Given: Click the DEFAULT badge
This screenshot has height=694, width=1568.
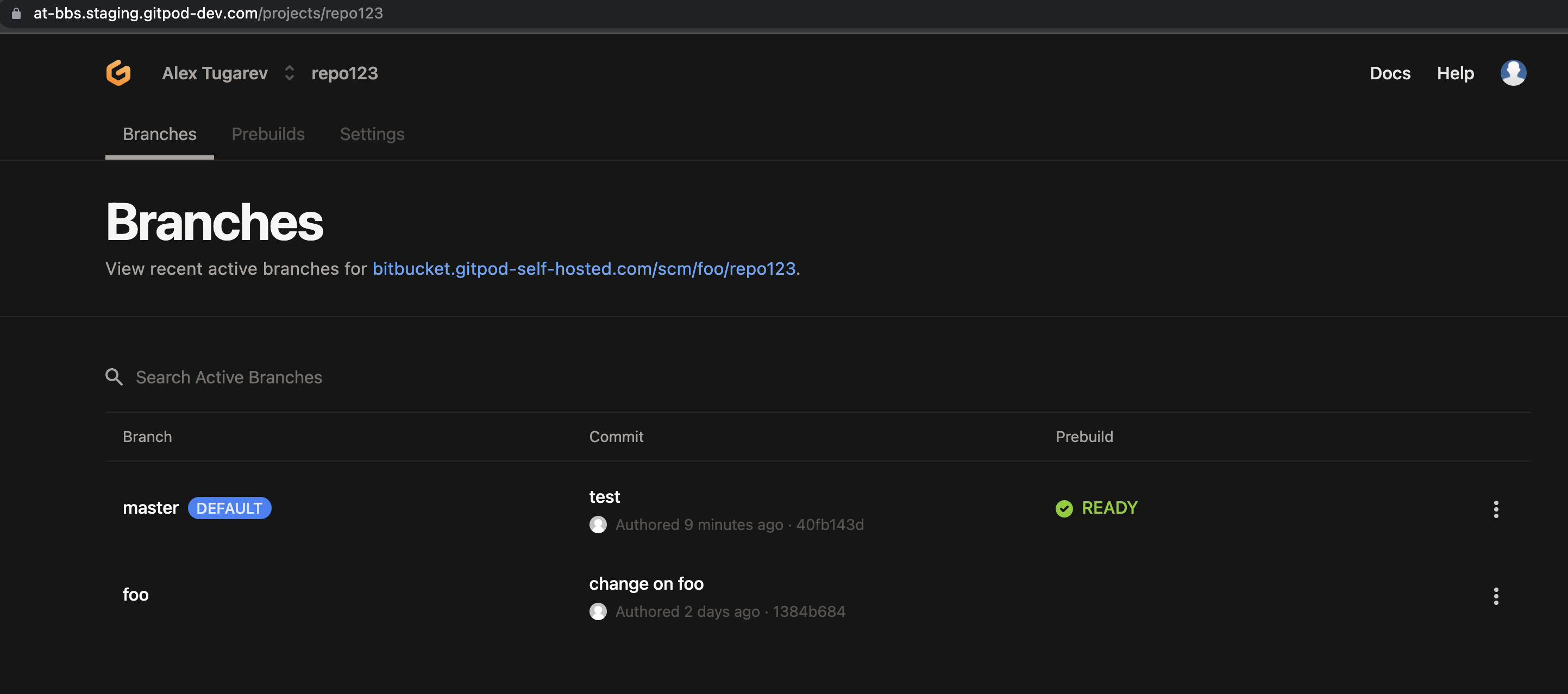Looking at the screenshot, I should [229, 508].
